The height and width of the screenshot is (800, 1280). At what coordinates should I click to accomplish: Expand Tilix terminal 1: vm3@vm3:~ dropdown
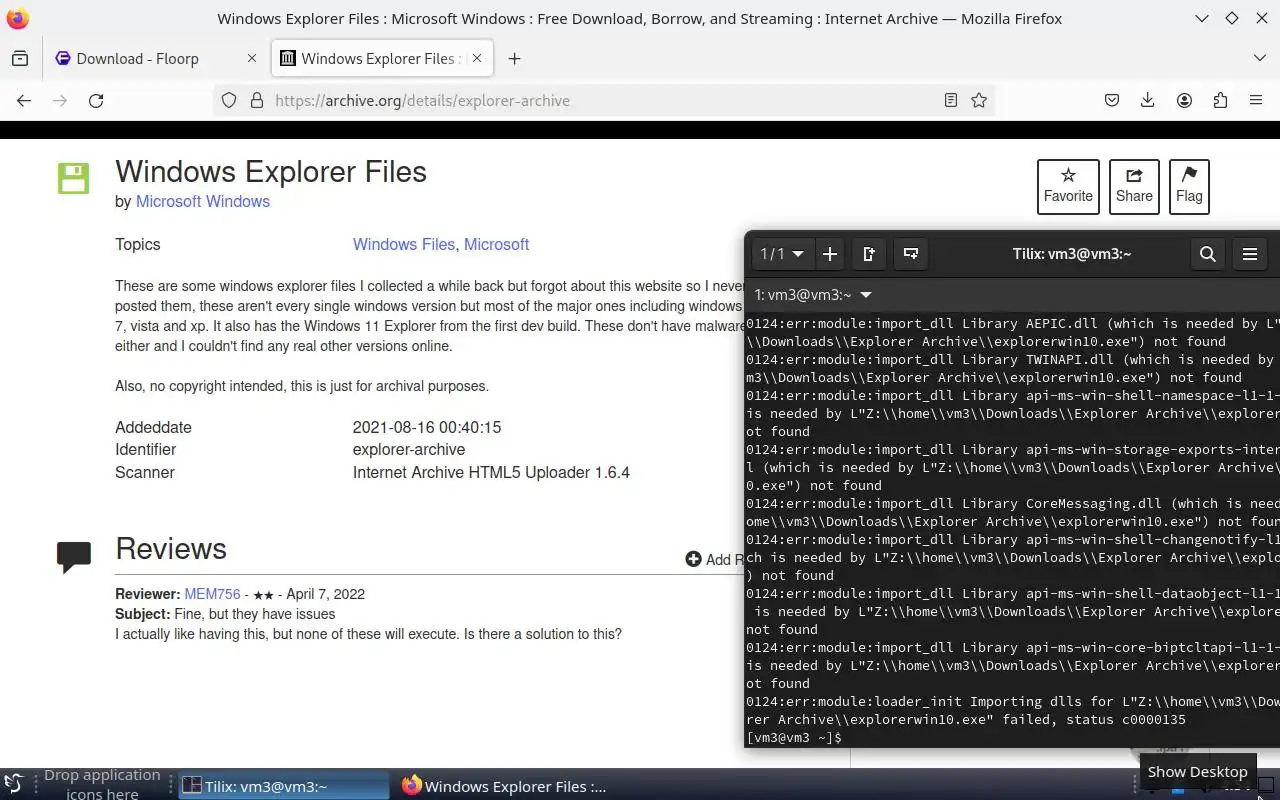pyautogui.click(x=866, y=295)
